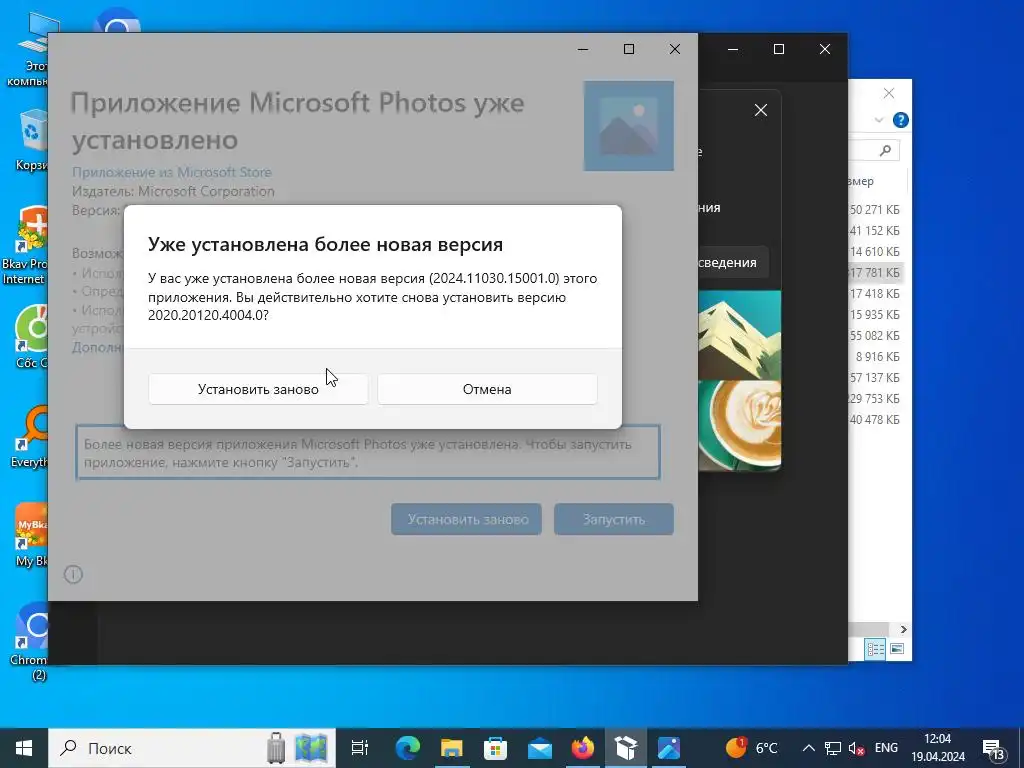Open Task View from the taskbar
This screenshot has height=768, width=1024.
coord(360,748)
